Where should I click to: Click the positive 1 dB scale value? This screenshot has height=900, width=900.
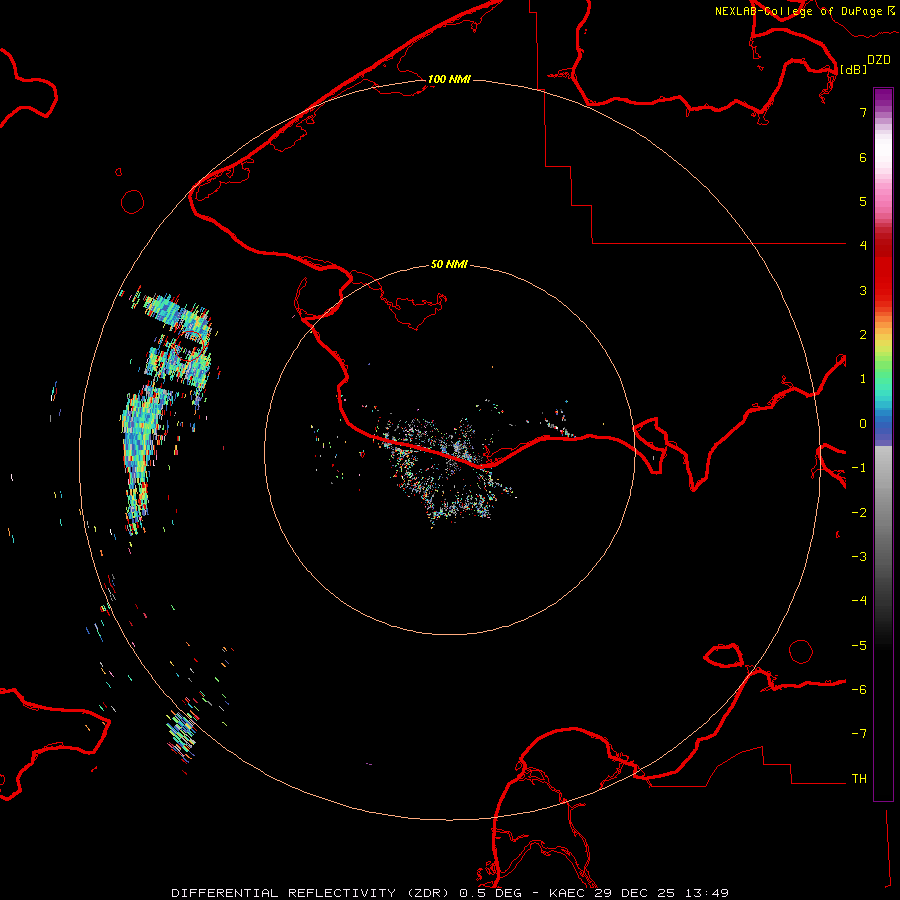(863, 379)
